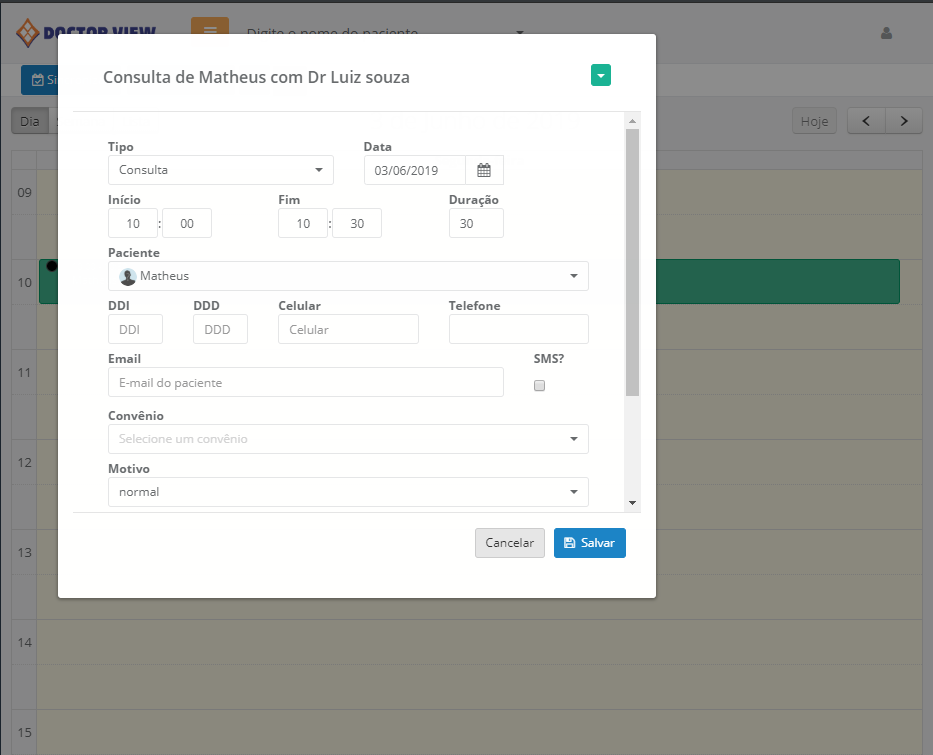Screen dimensions: 933x755
Task: Click the dialog scrollbar down arrow
Action: tap(632, 502)
